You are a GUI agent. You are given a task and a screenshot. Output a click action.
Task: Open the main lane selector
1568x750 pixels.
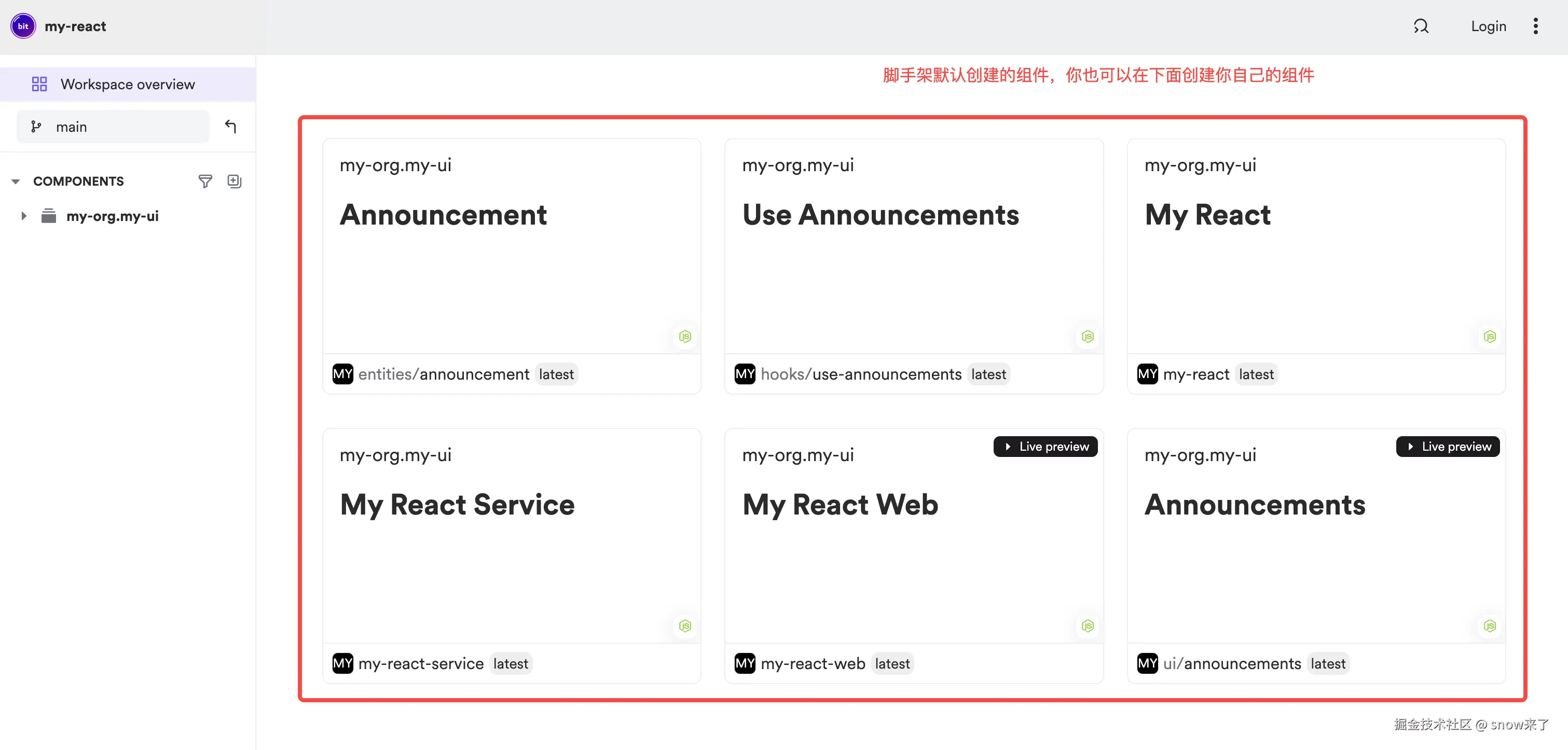tap(113, 127)
